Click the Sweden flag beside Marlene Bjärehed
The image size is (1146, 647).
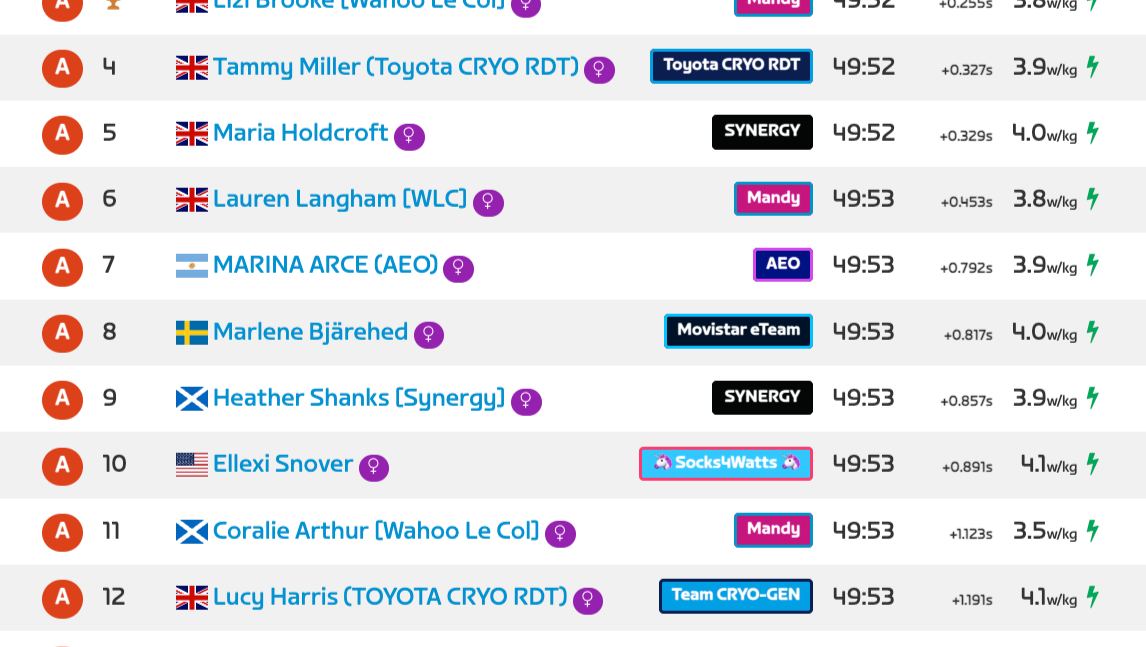(x=191, y=333)
